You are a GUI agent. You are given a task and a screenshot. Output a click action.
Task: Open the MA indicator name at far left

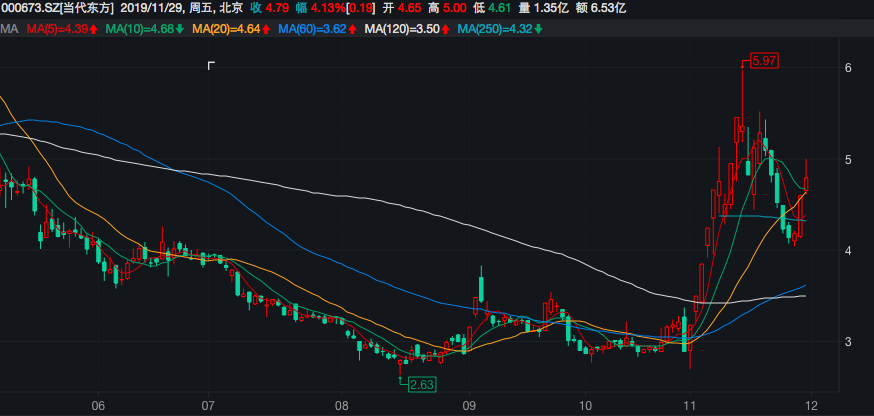click(x=9, y=29)
